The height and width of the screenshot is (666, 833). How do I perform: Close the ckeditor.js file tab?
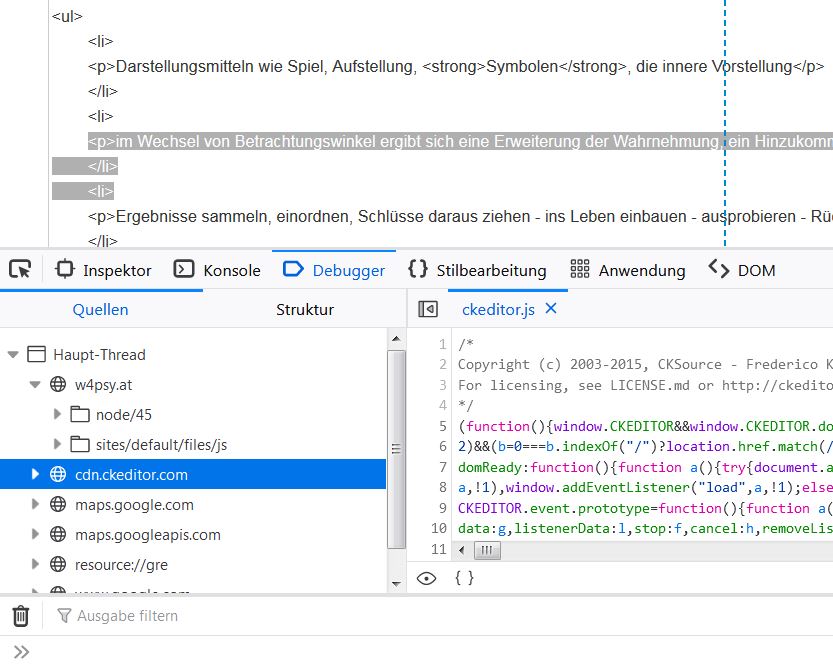[x=551, y=309]
